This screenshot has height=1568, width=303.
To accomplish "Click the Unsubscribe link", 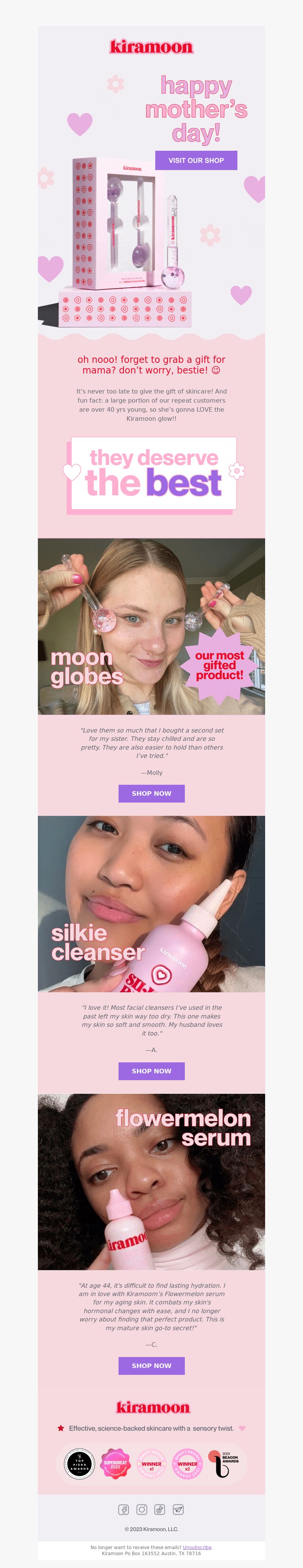I will (197, 1547).
